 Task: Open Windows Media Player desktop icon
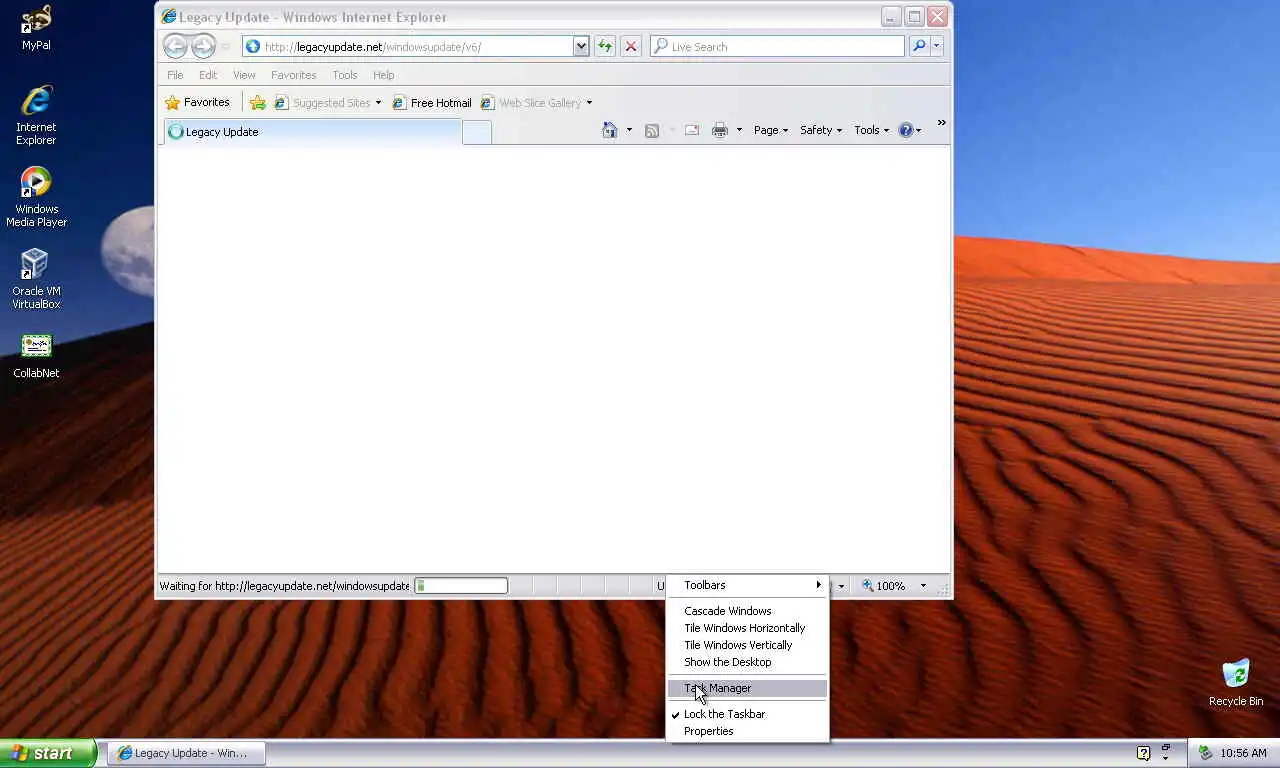pos(36,197)
